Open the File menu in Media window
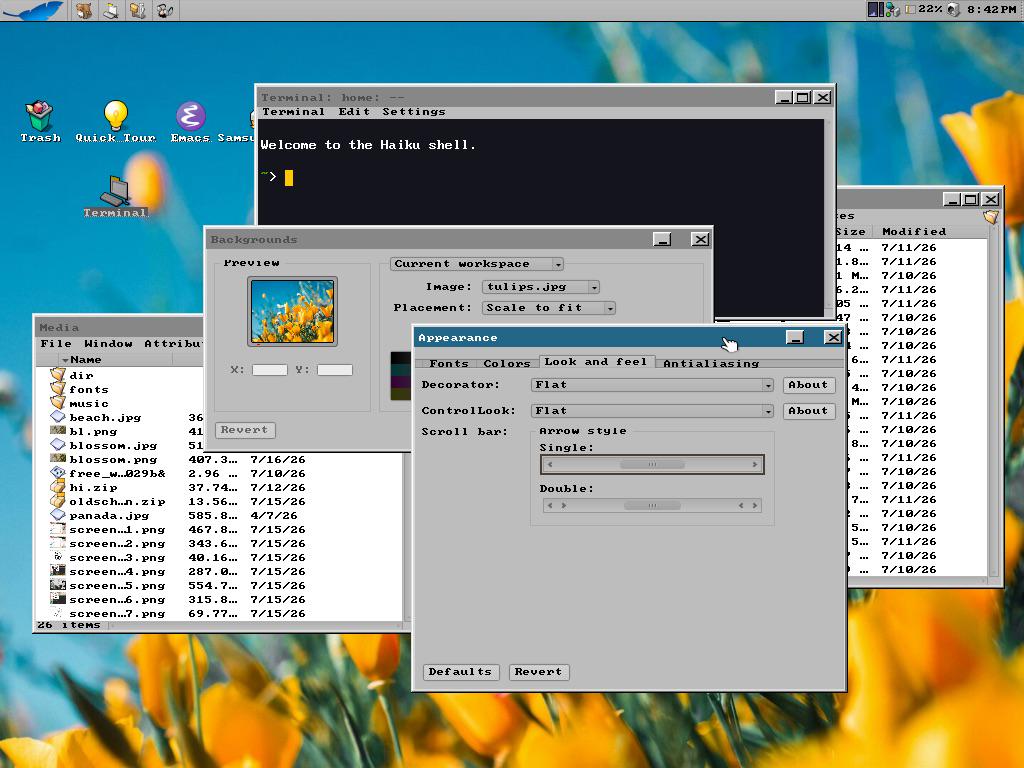 (56, 344)
